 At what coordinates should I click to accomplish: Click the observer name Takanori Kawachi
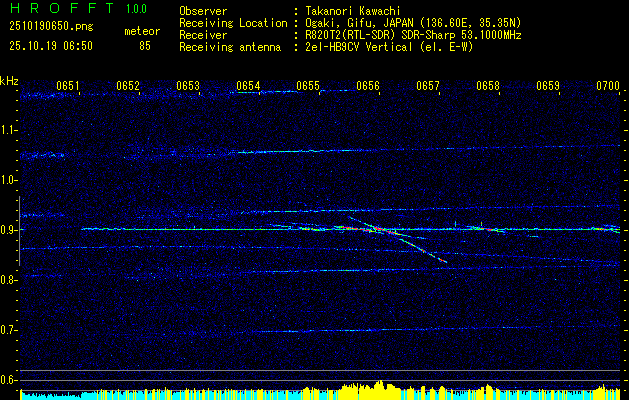tap(351, 11)
